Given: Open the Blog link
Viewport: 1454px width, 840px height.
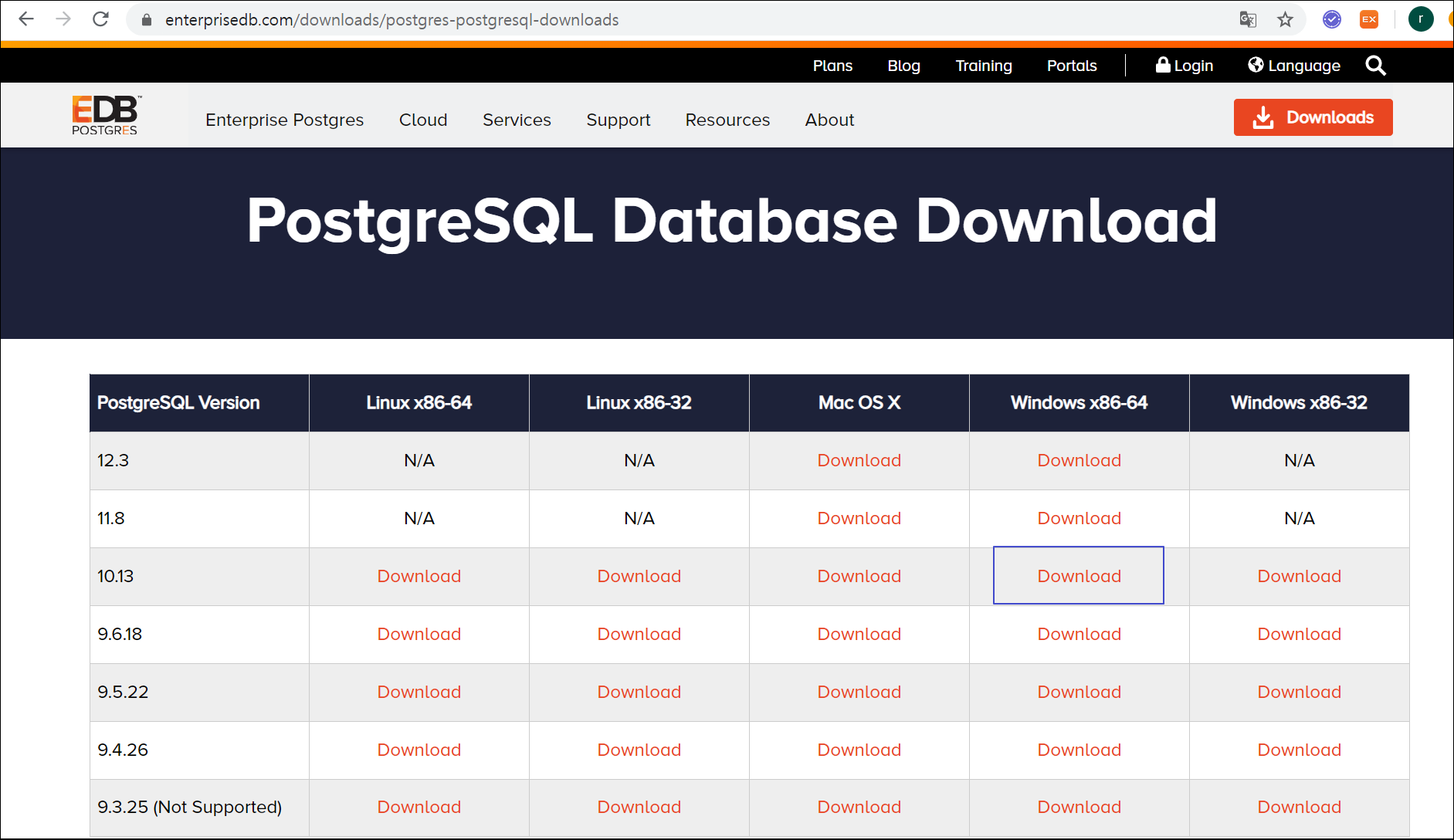Looking at the screenshot, I should point(903,66).
